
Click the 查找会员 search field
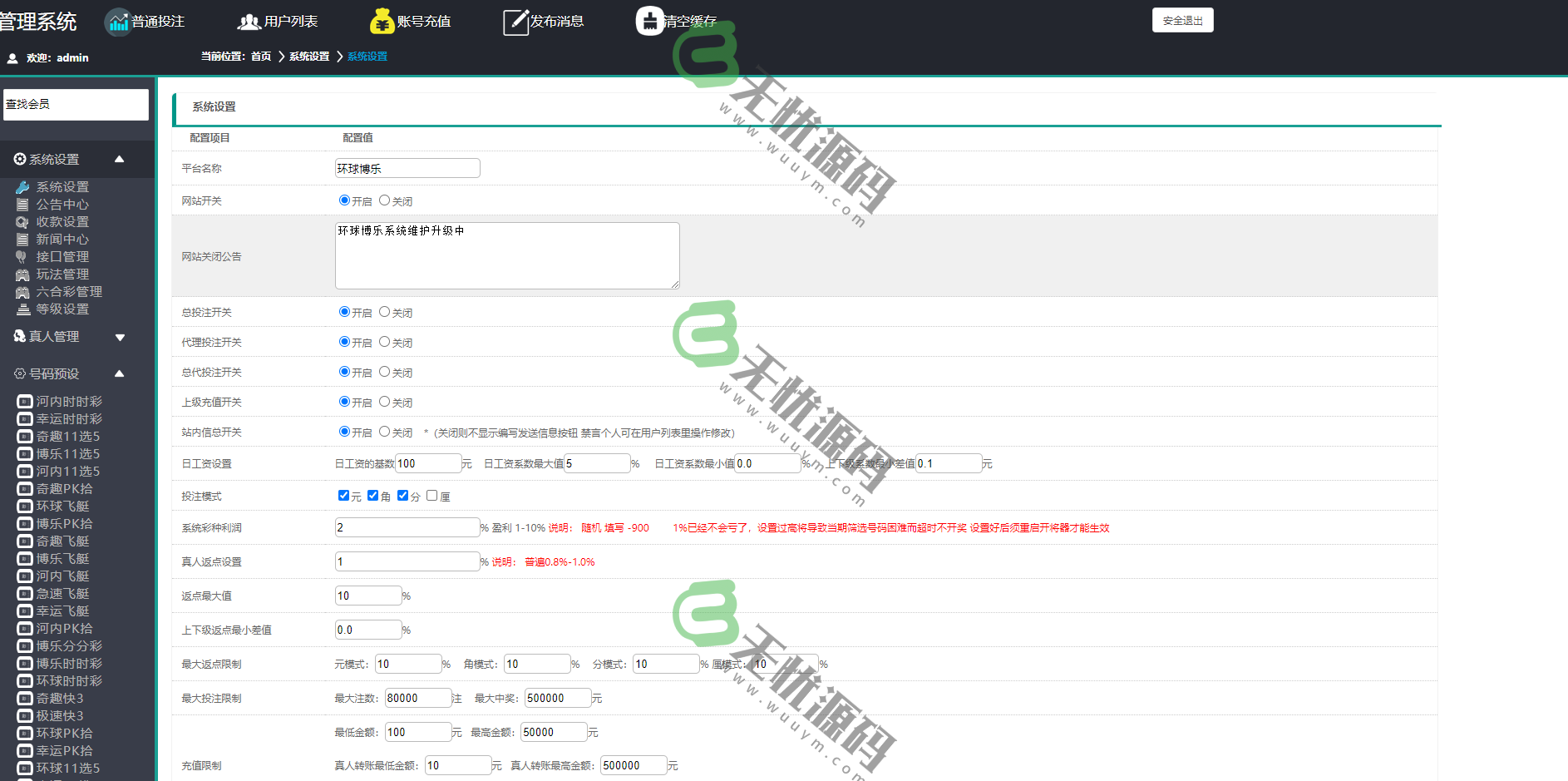(x=76, y=104)
